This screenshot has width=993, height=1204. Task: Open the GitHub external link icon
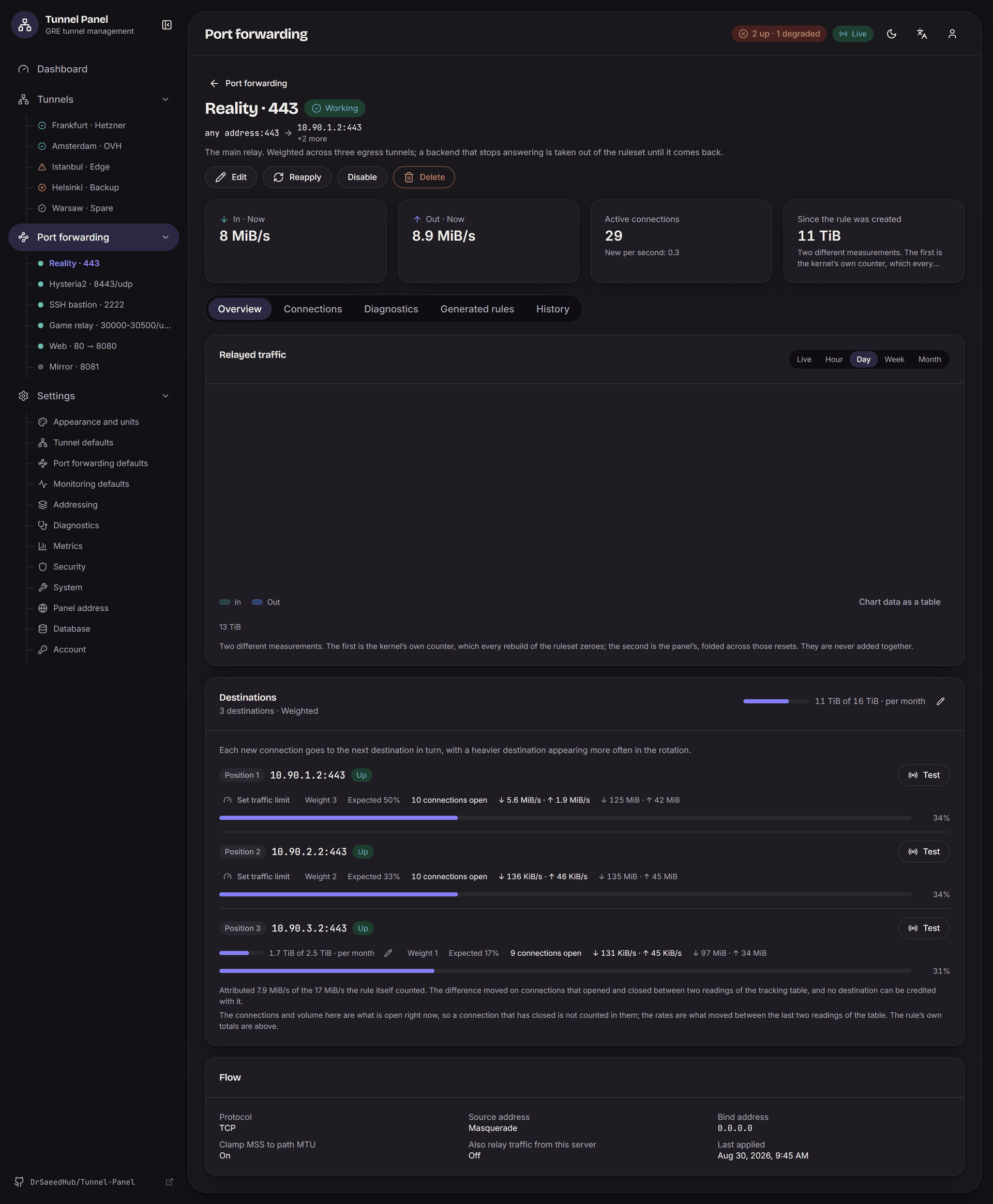[169, 1182]
